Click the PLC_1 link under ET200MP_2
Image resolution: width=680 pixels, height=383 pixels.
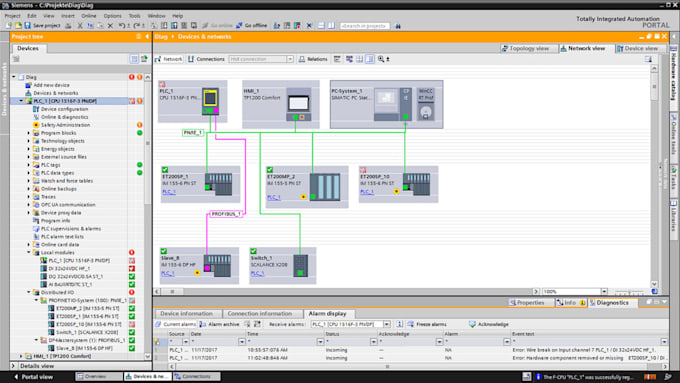click(x=274, y=197)
